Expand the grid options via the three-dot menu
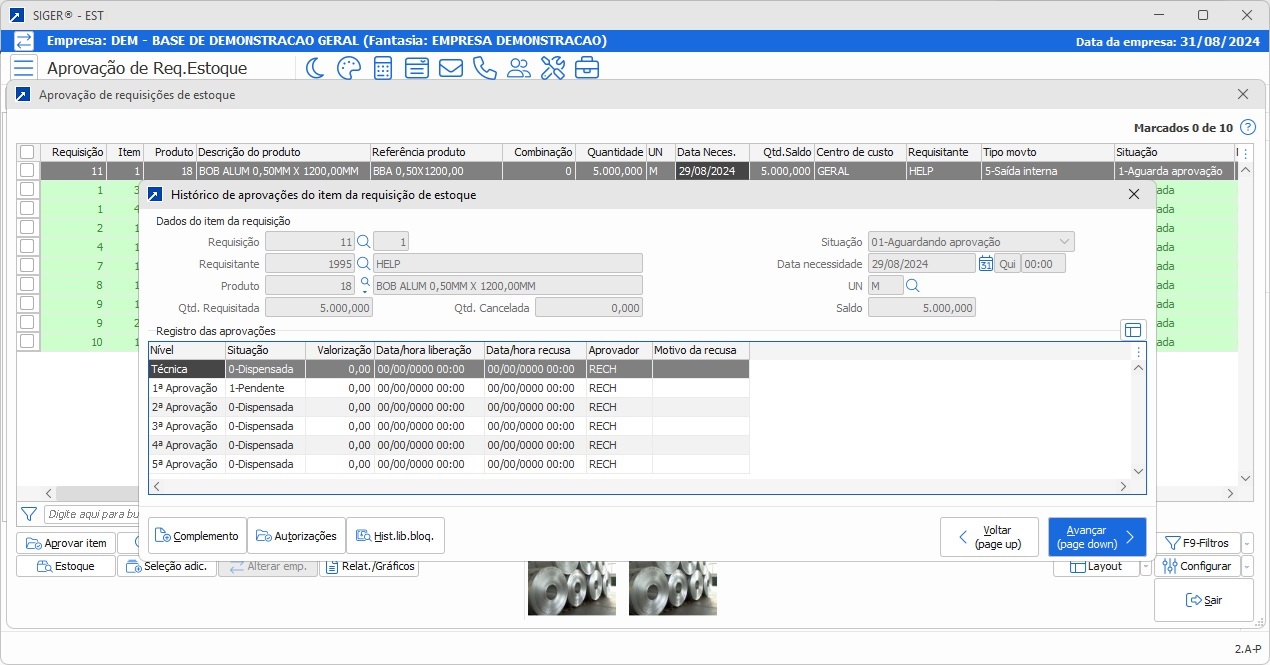 click(x=1137, y=350)
